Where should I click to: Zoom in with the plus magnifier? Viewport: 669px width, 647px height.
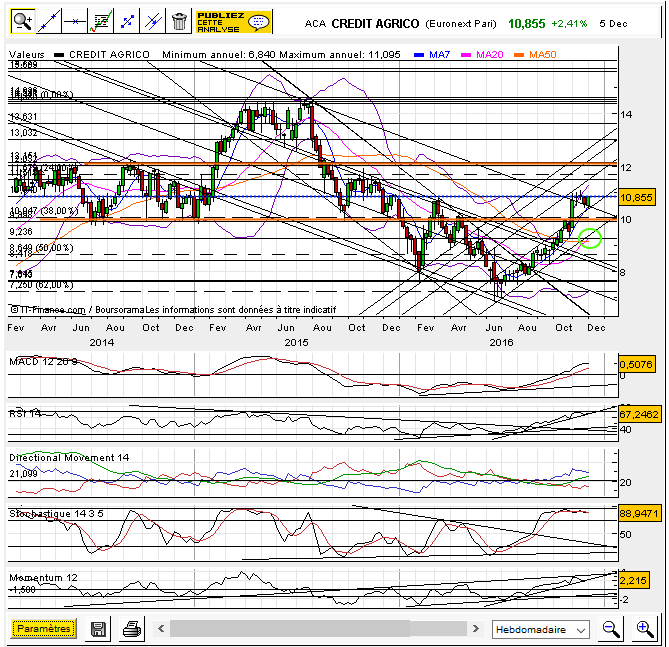[x=645, y=629]
